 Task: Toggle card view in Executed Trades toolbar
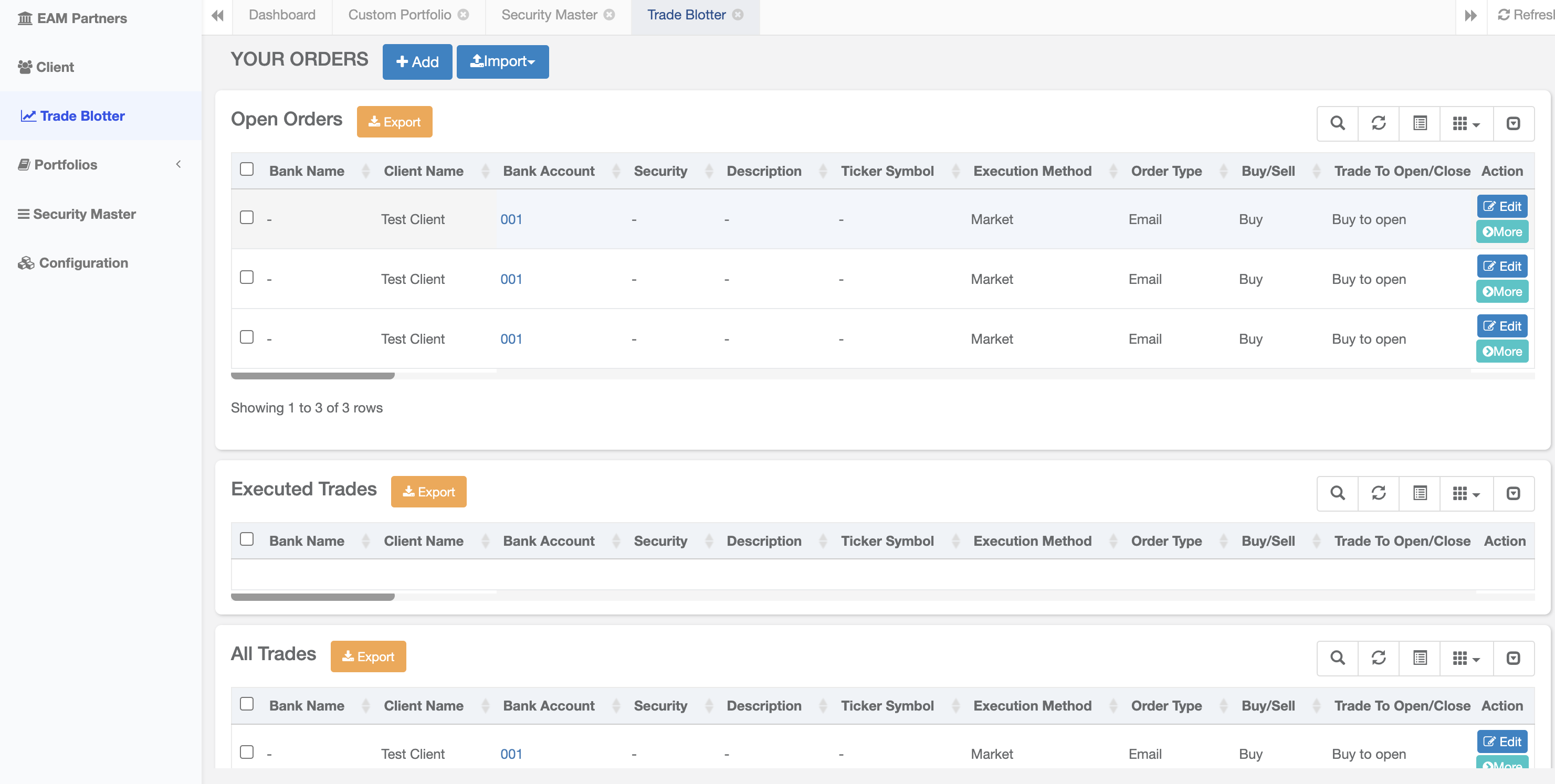click(x=1419, y=494)
